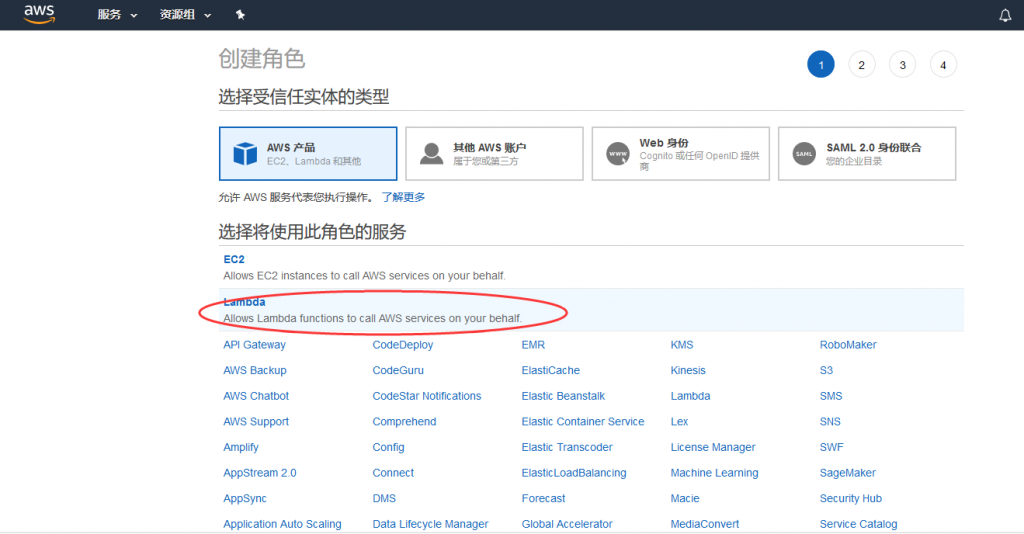Open the notifications bell icon
The width and height of the screenshot is (1024, 534).
click(1005, 15)
